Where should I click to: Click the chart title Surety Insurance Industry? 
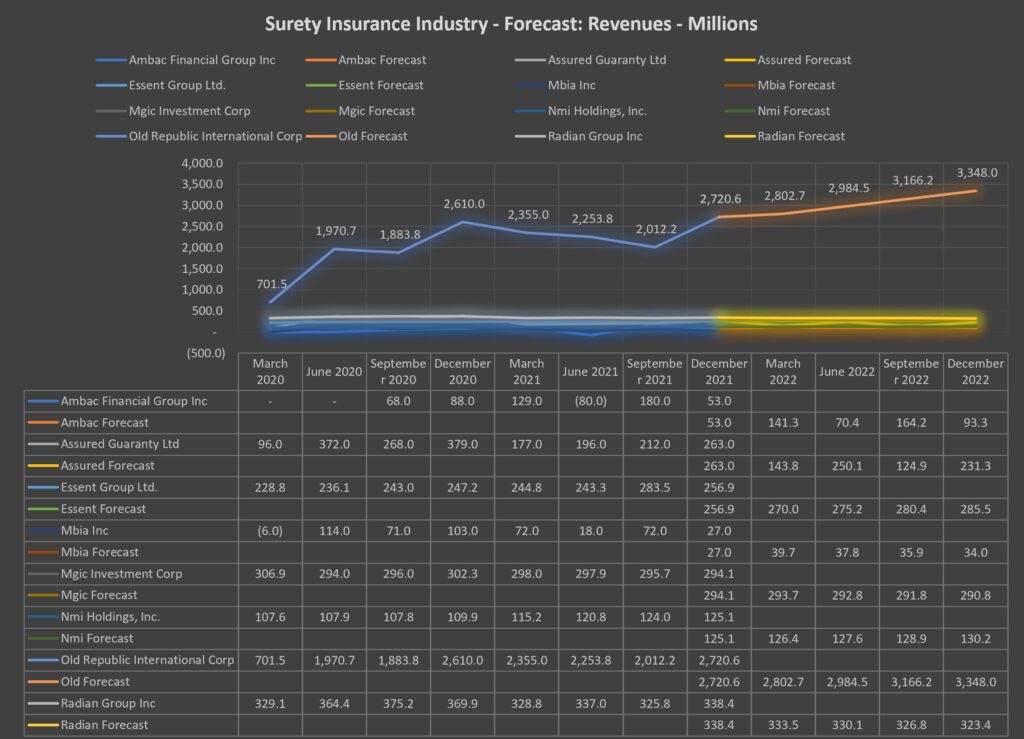point(511,22)
